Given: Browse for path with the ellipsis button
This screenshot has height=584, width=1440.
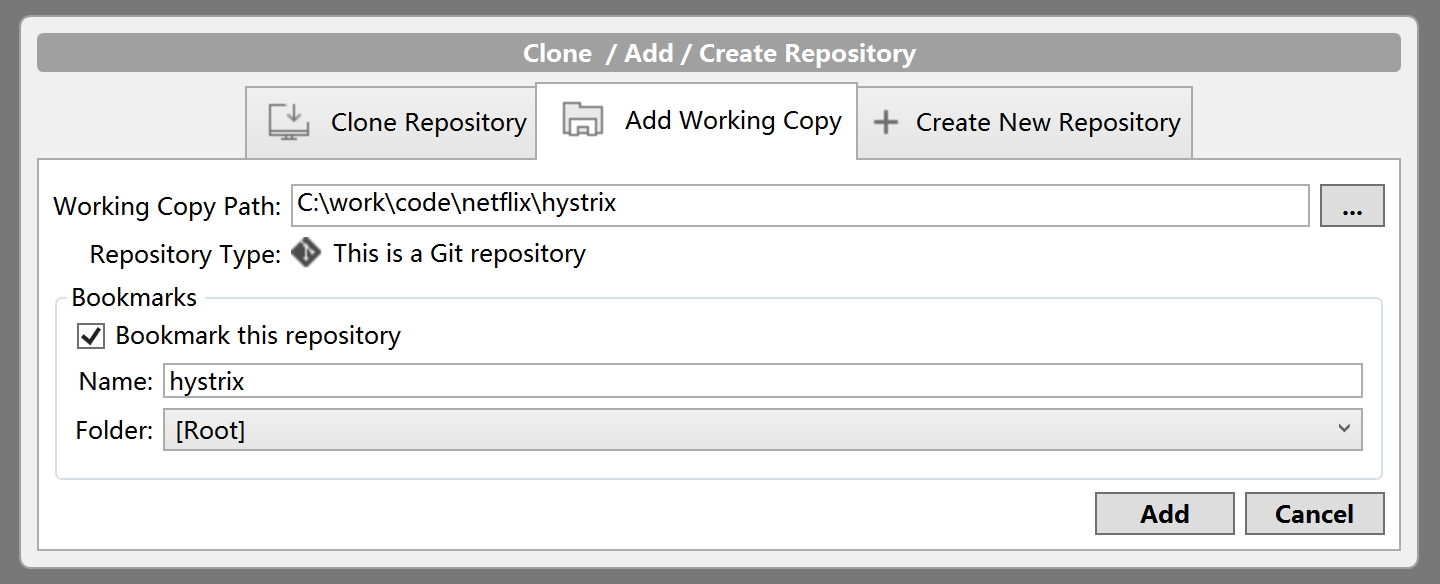Looking at the screenshot, I should [x=1352, y=206].
